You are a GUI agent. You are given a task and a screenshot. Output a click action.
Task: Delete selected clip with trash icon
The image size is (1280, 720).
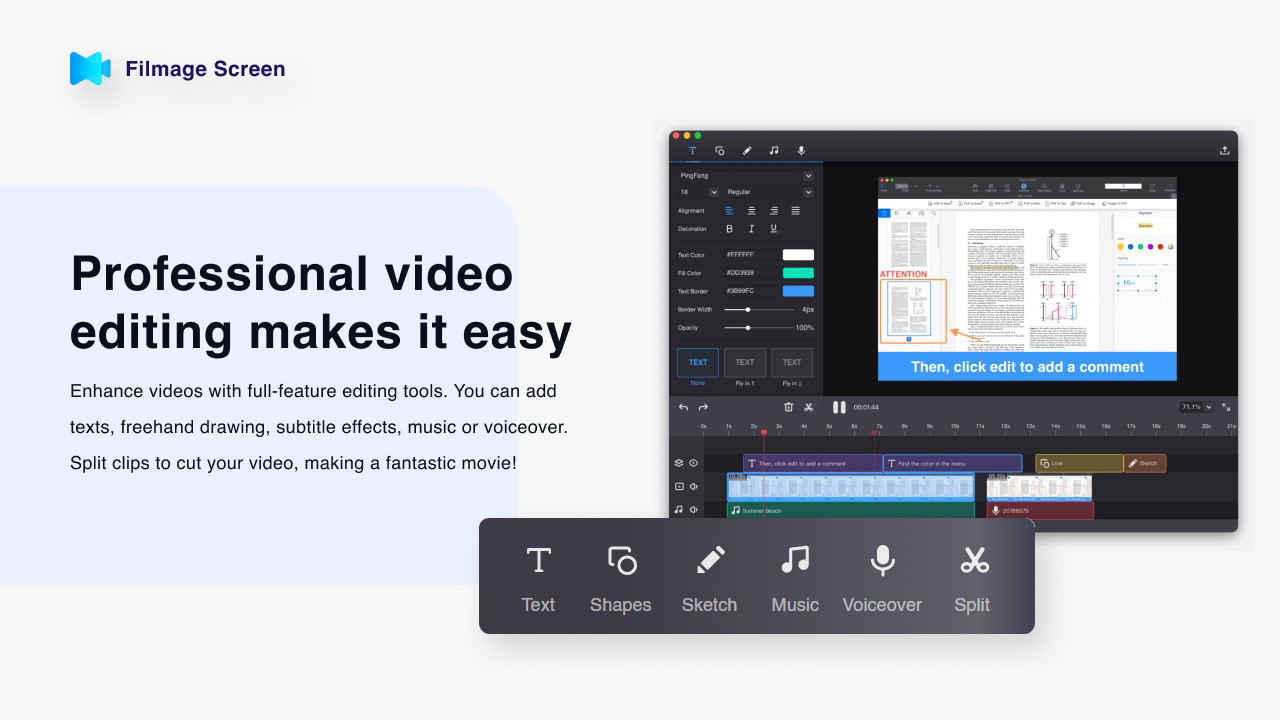788,407
